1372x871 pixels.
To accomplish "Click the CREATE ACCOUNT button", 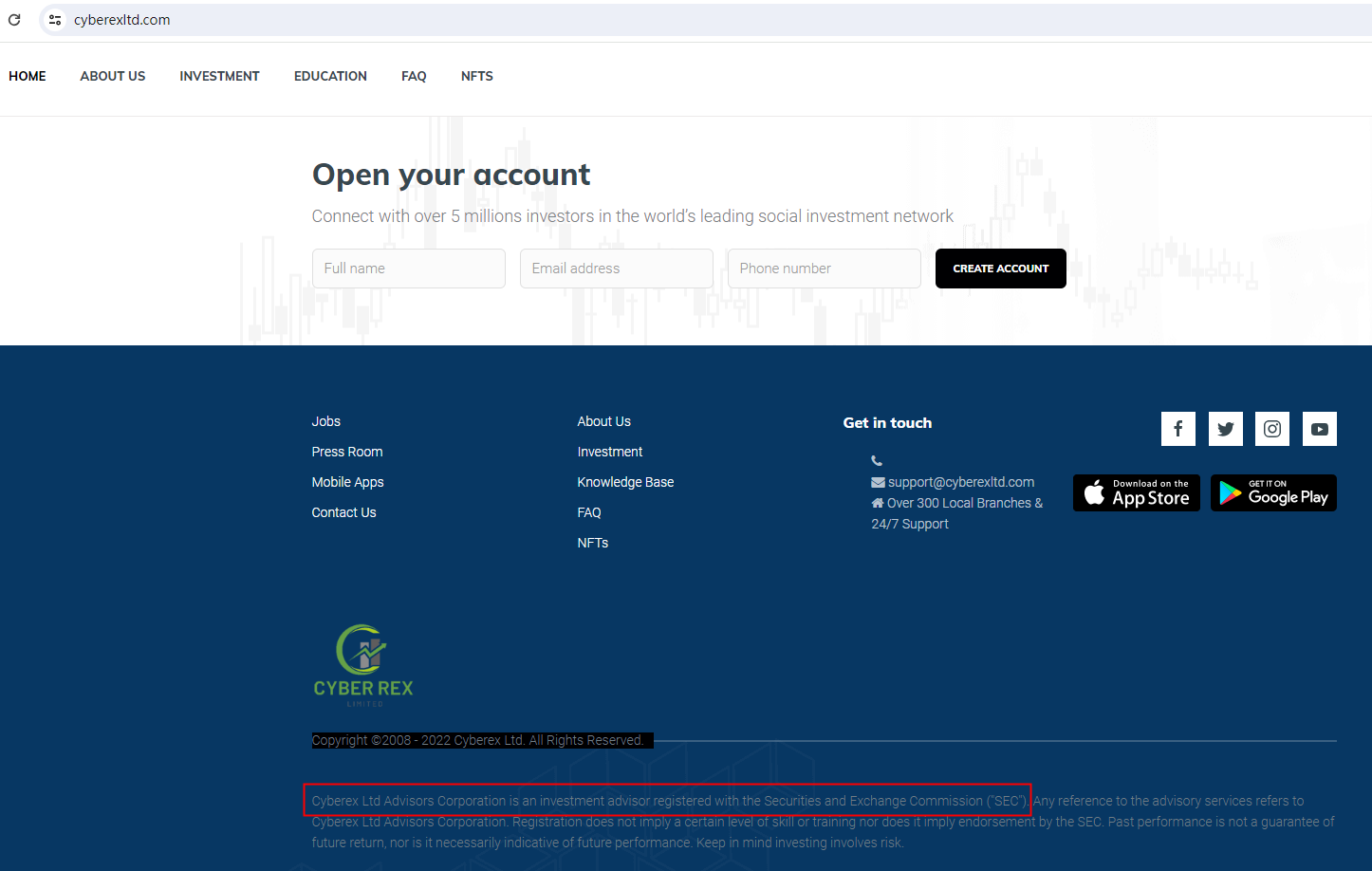I will tap(1001, 269).
